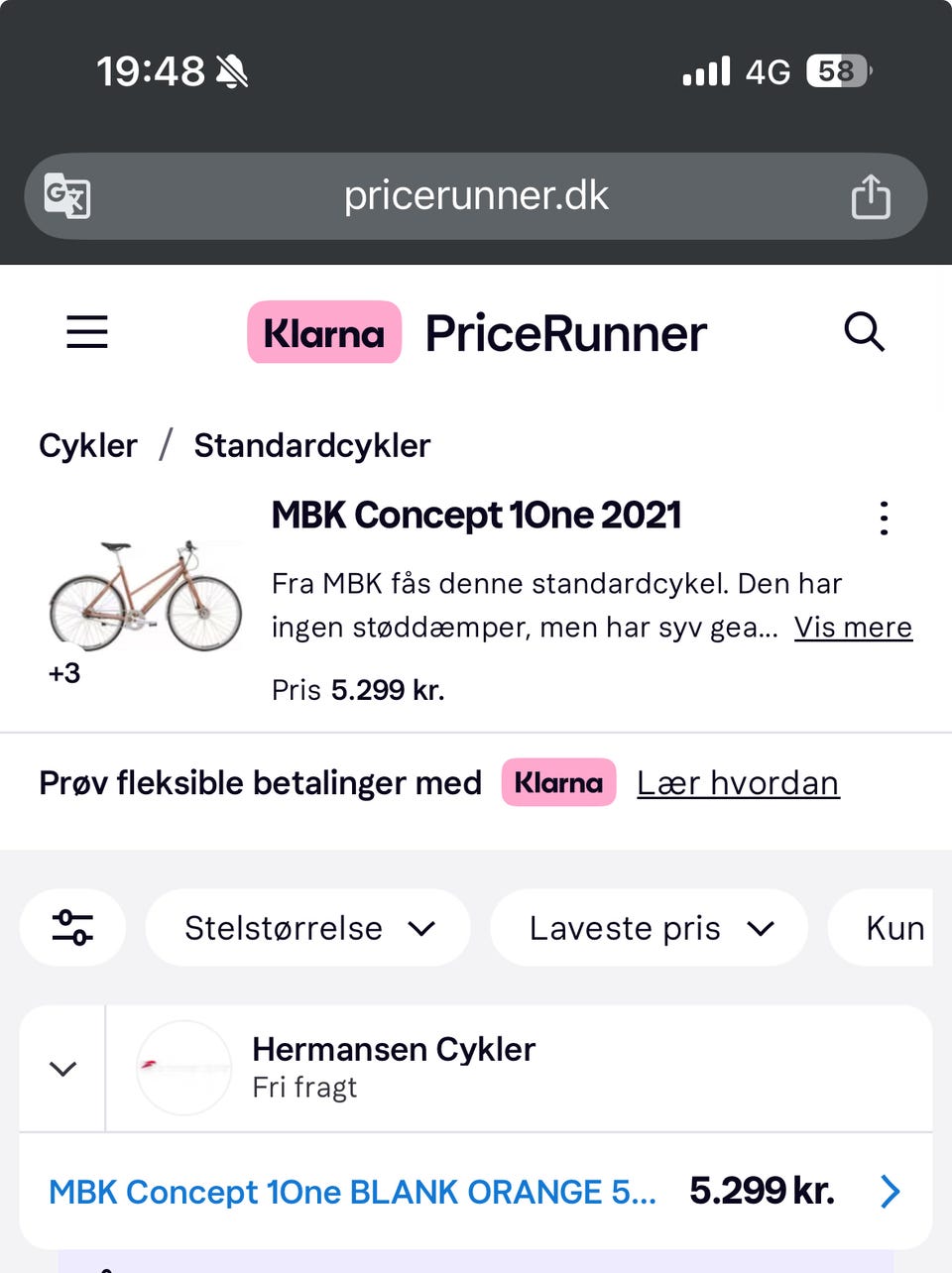Screen dimensions: 952x1273
Task: Go to Cykler breadcrumb category
Action: (x=88, y=446)
